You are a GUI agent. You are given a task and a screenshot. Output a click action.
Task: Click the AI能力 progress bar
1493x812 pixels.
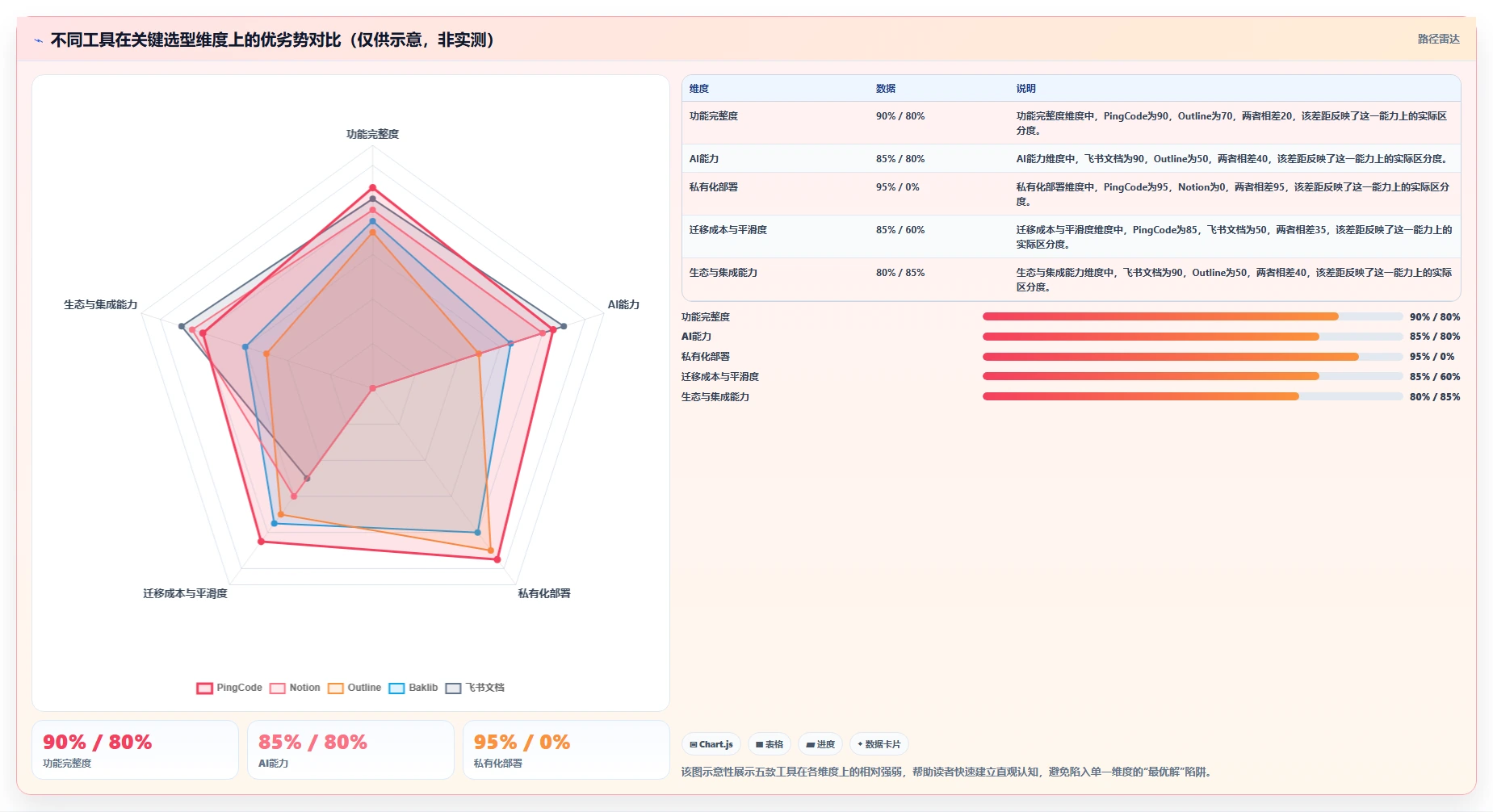pos(1193,337)
